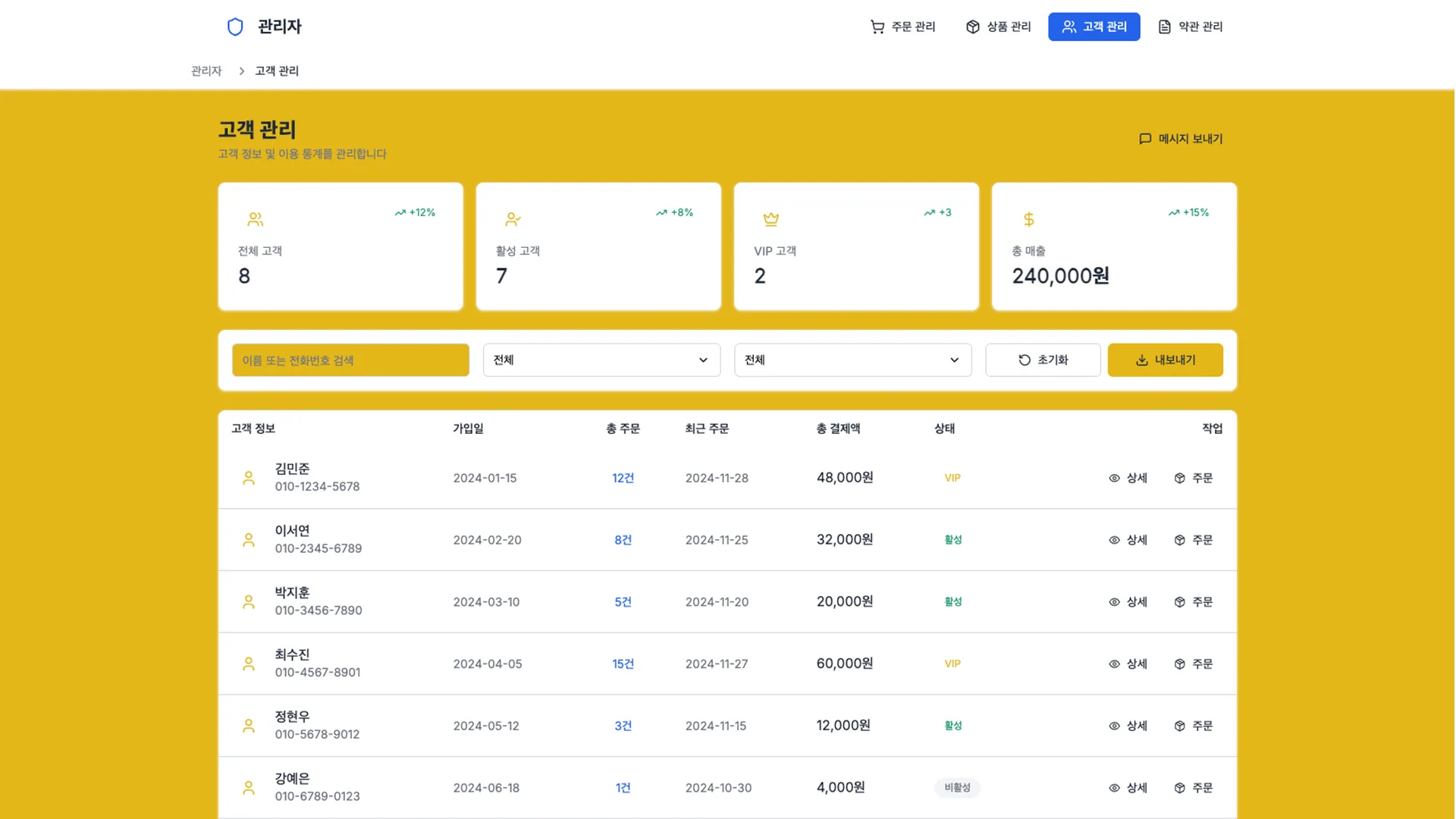Screen dimensions: 1456x819
Task: View details (상세) for 이서연
Action: click(x=1128, y=540)
